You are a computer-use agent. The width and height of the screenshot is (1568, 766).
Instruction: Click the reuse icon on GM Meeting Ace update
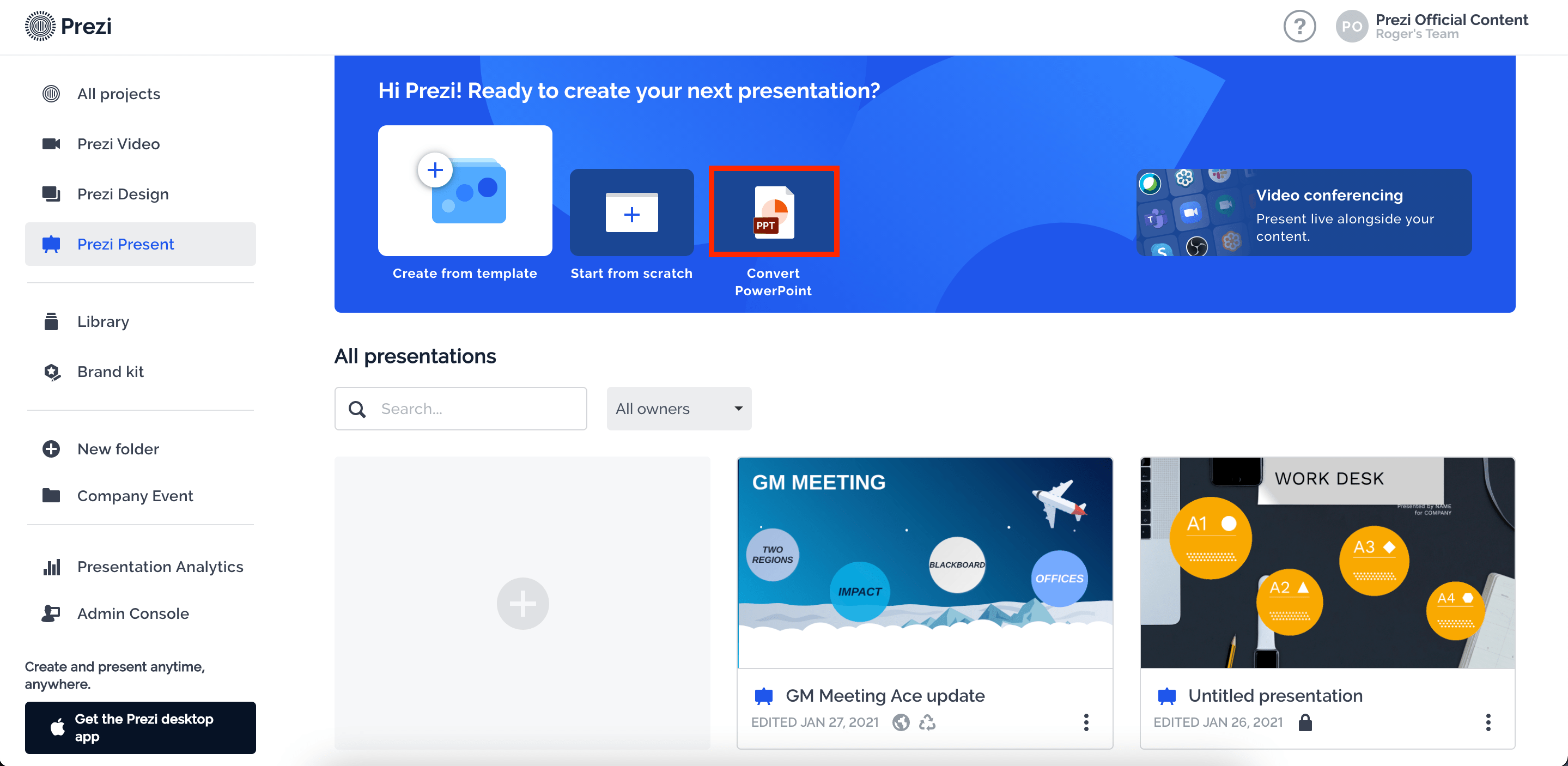click(927, 723)
